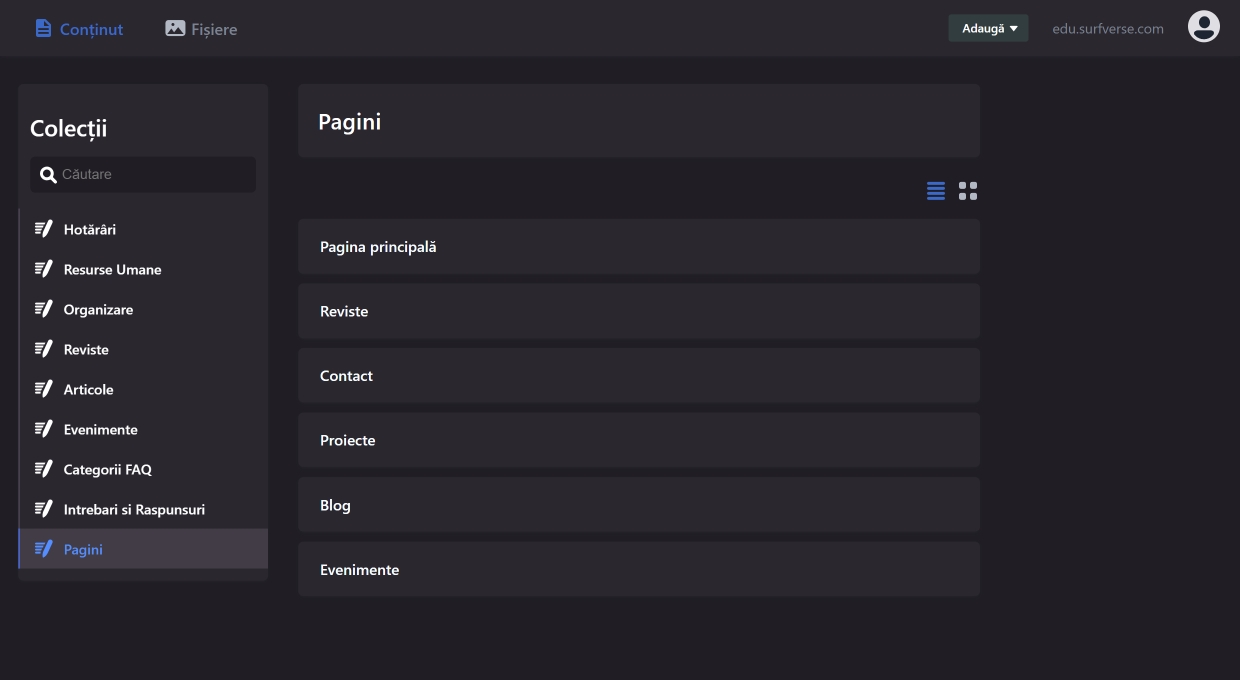The height and width of the screenshot is (680, 1240).
Task: Open the Adaugă dropdown
Action: 988,28
